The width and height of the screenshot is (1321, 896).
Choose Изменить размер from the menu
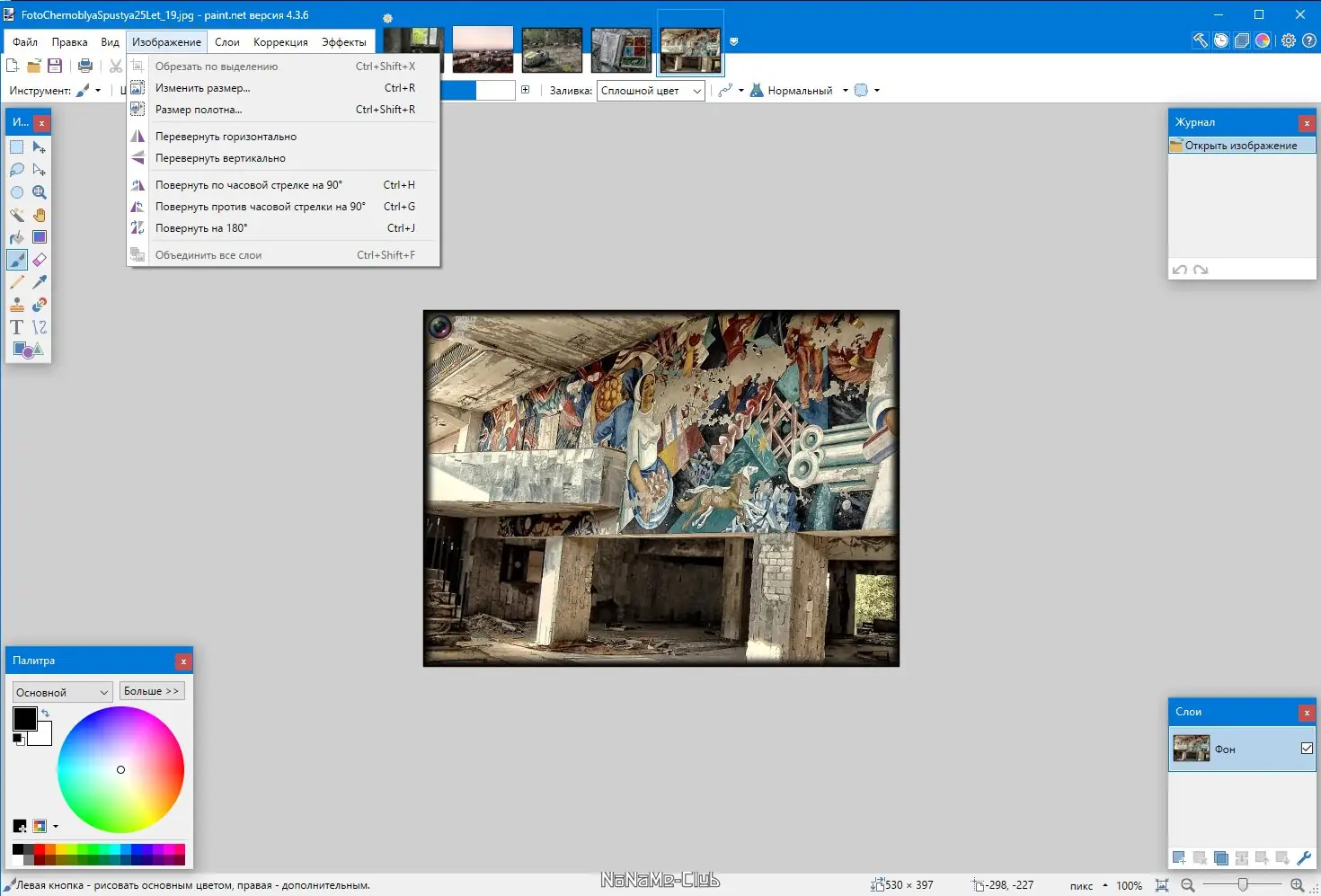click(202, 88)
